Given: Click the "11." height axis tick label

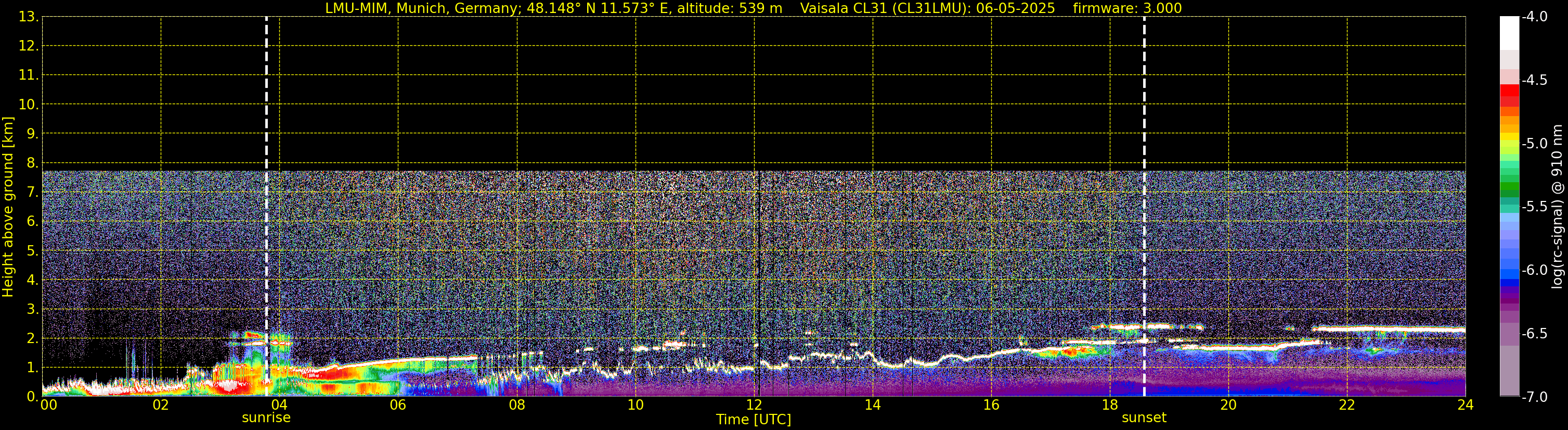Looking at the screenshot, I should point(29,75).
